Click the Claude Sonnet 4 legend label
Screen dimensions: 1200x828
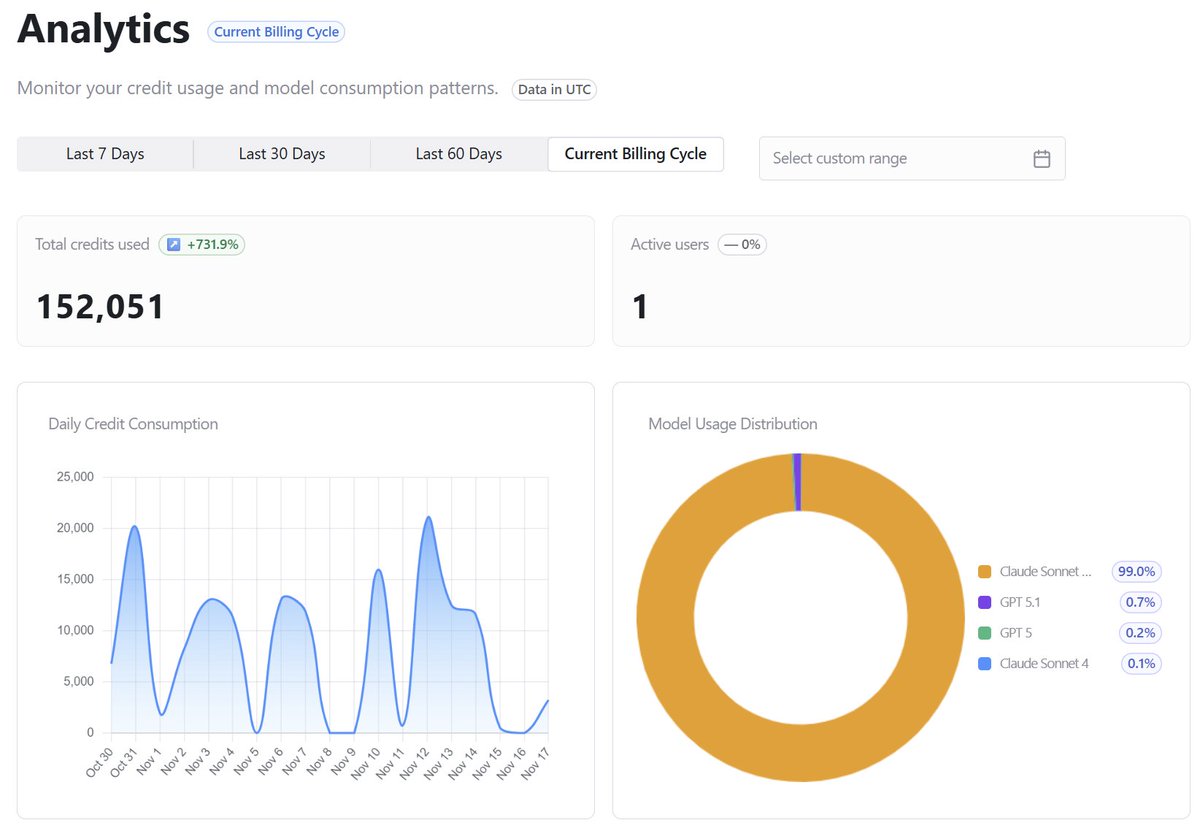click(x=1044, y=663)
